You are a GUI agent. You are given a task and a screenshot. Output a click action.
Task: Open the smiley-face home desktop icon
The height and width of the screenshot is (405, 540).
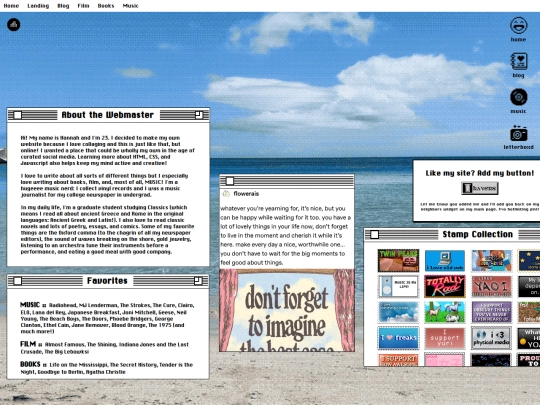click(518, 25)
